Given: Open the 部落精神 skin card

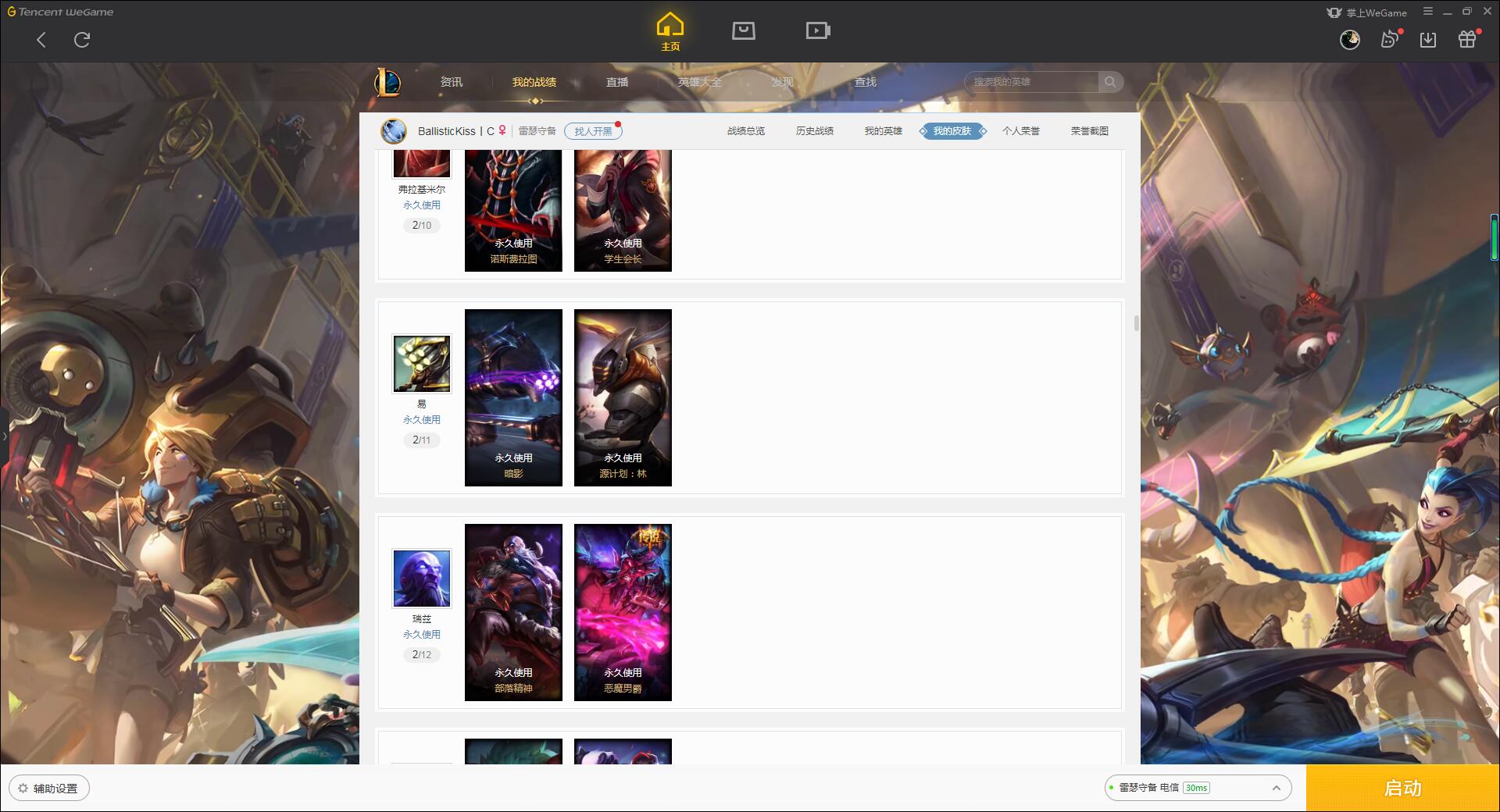Looking at the screenshot, I should click(513, 612).
